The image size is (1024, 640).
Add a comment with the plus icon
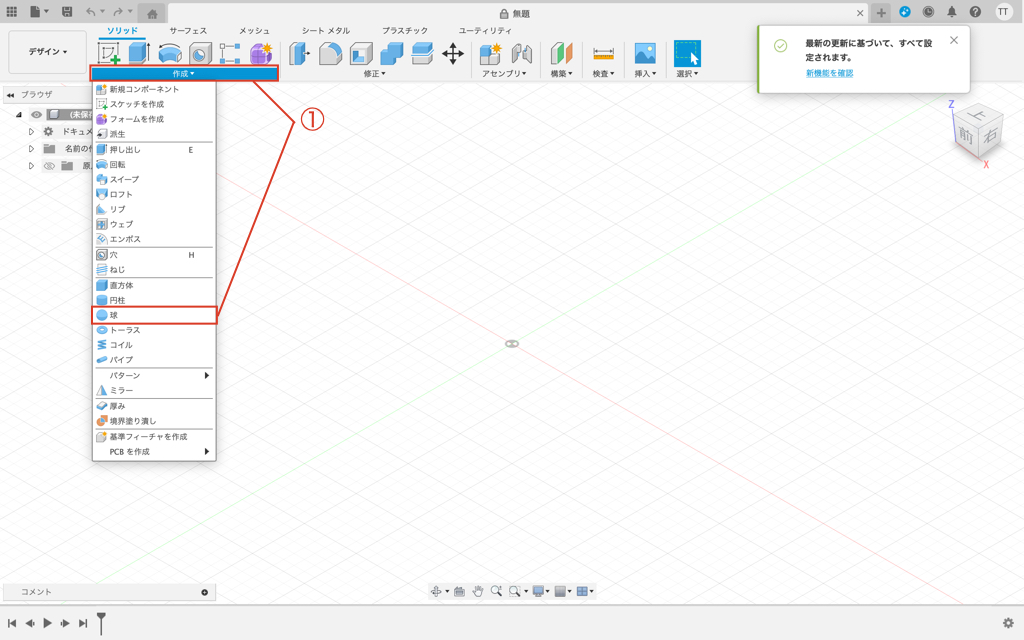point(204,592)
